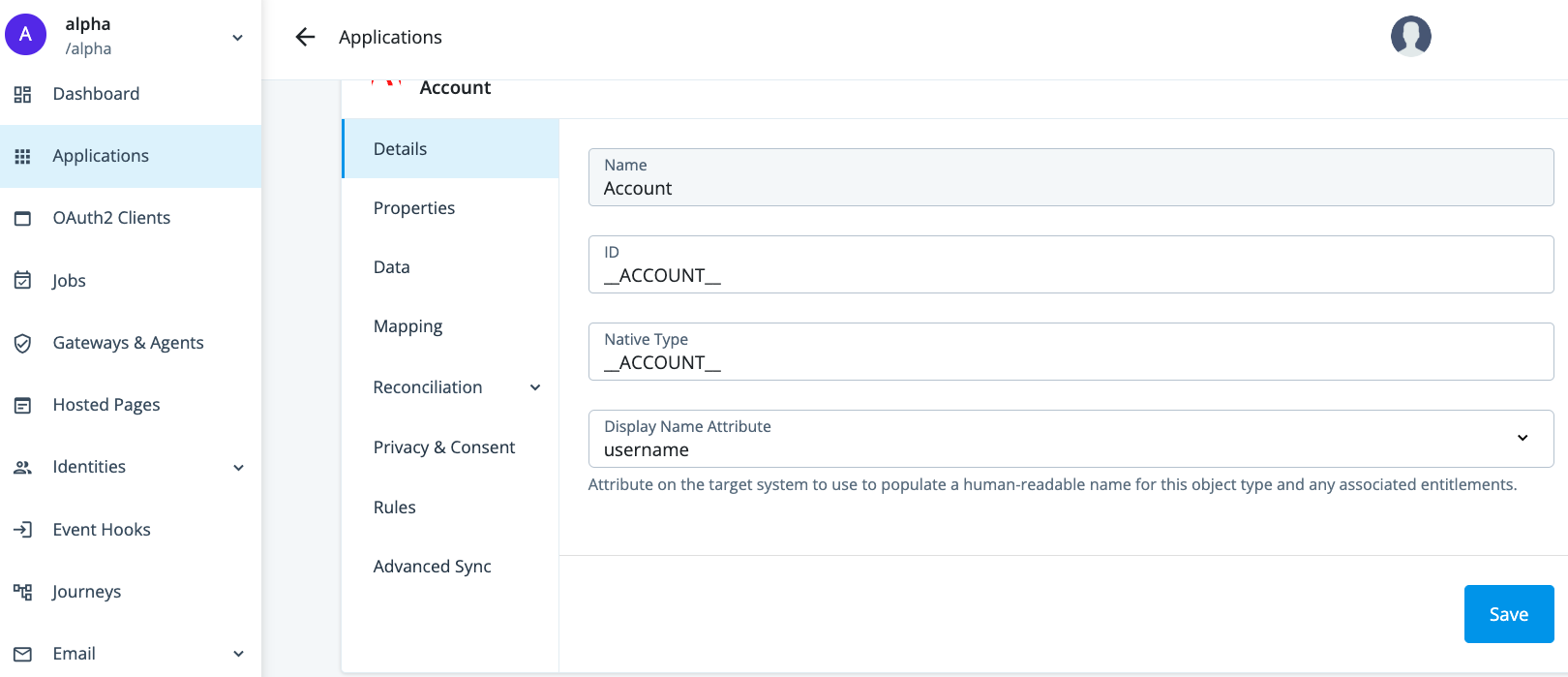Click the ID input field

[x=1070, y=264]
